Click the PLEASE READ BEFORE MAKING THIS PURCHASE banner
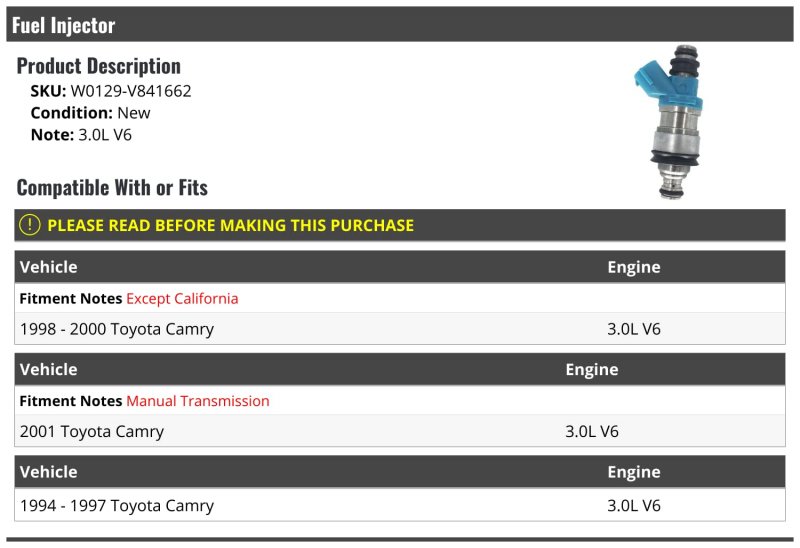 (x=399, y=225)
